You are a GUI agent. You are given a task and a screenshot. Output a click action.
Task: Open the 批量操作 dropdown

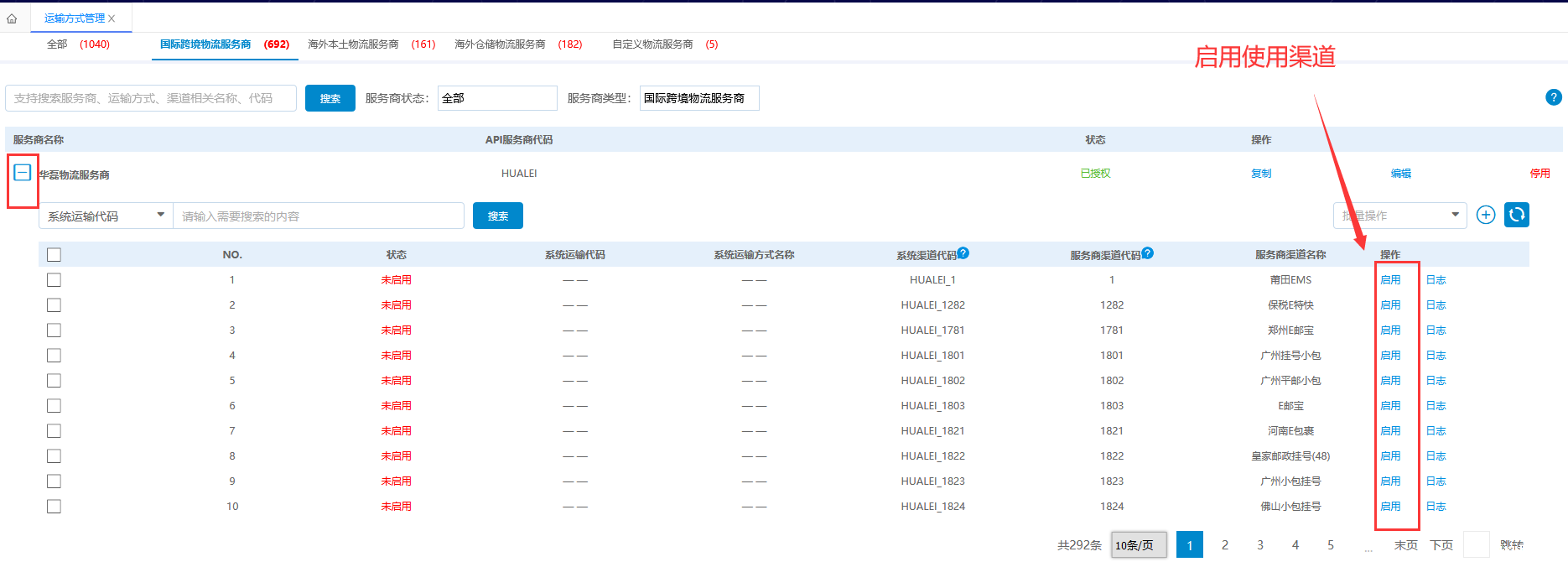point(1399,216)
